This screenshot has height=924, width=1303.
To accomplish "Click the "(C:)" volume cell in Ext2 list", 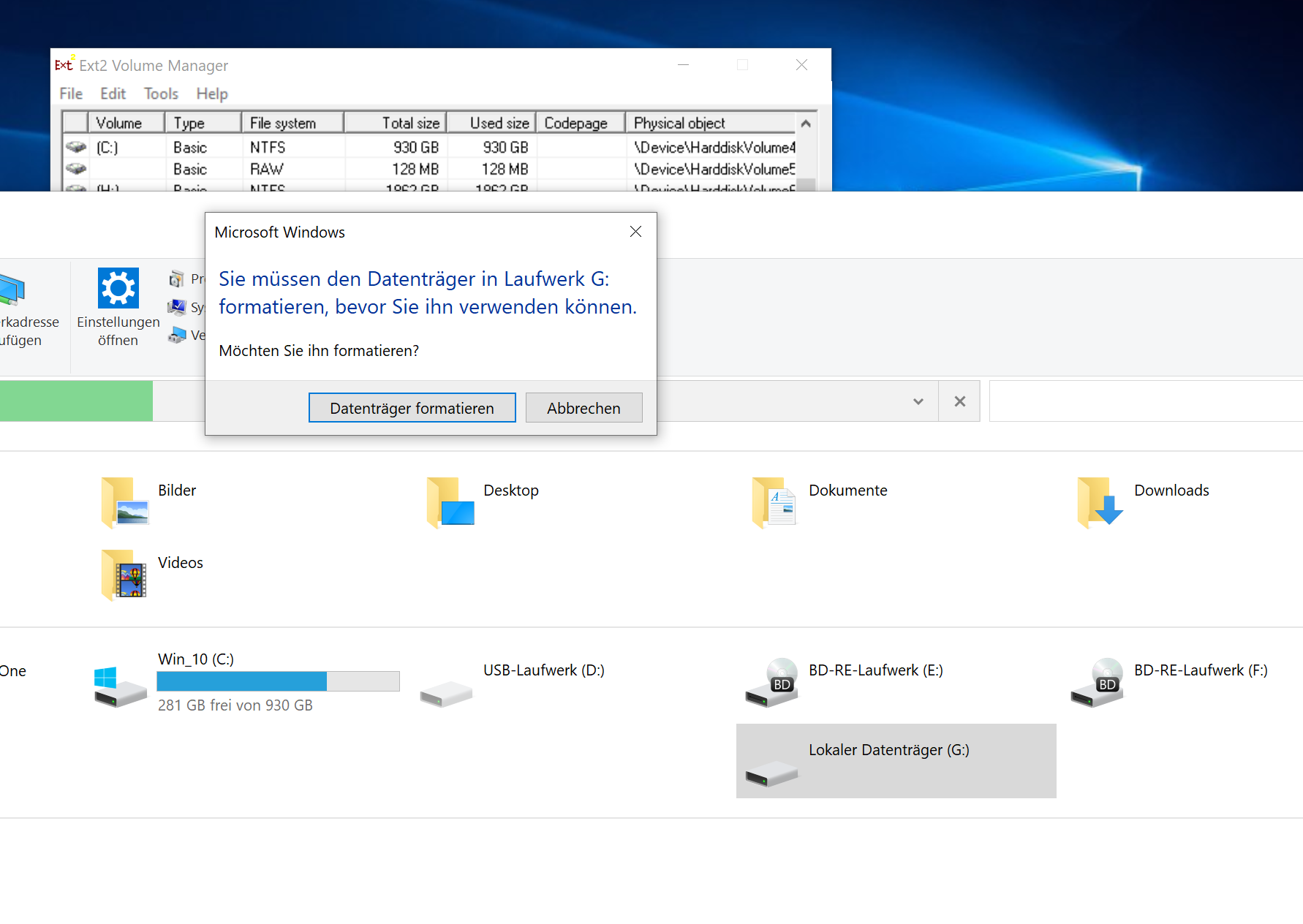I will tap(107, 147).
